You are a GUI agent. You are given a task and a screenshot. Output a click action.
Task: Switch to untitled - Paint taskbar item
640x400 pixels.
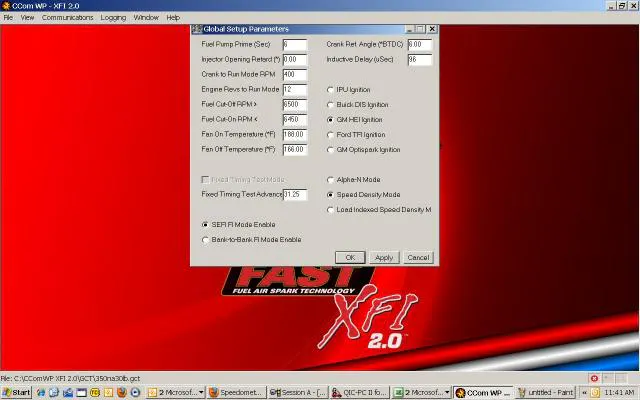click(546, 393)
